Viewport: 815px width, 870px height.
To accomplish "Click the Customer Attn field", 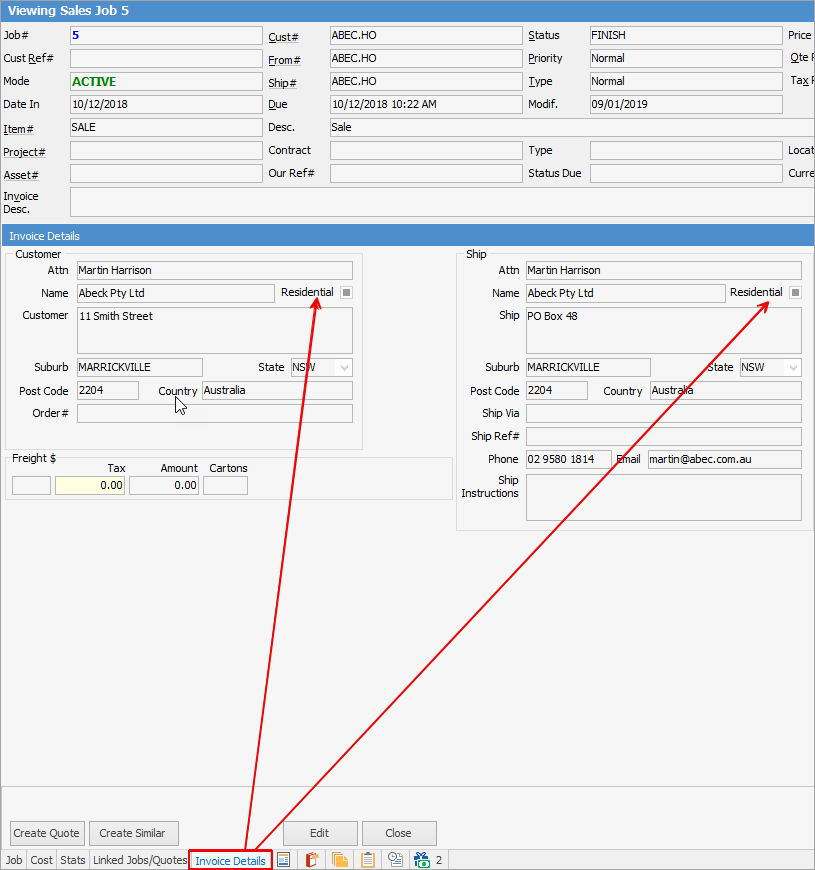I will click(215, 271).
